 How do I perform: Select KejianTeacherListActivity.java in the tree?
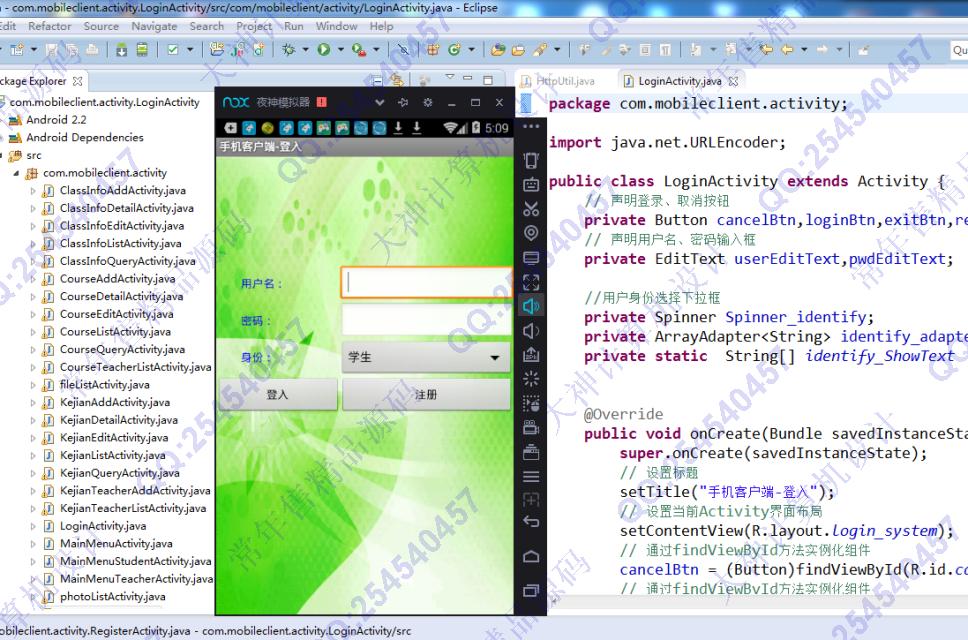133,509
